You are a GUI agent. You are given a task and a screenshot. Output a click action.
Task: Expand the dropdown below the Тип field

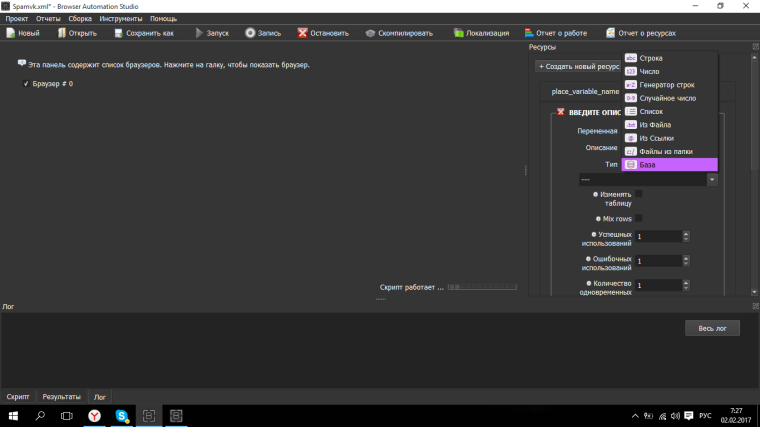pyautogui.click(x=711, y=179)
